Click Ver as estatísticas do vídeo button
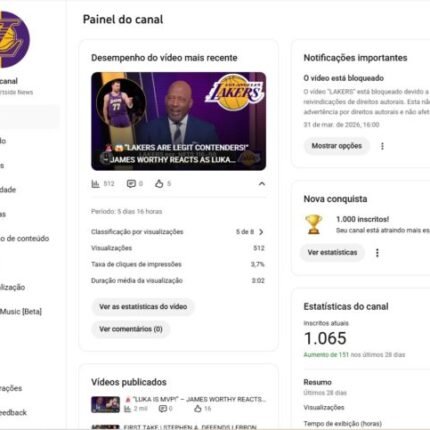 point(143,307)
